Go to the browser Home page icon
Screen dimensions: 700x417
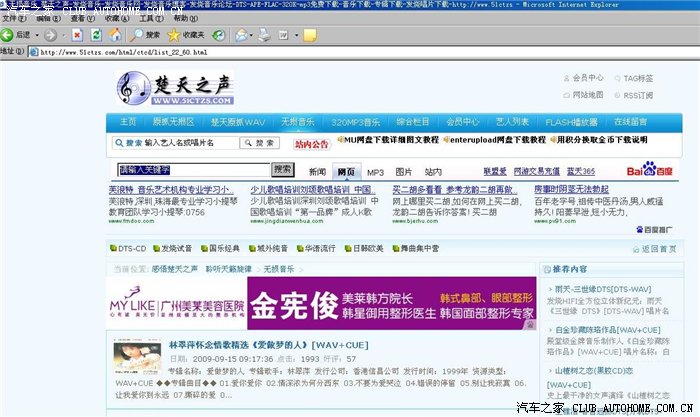click(115, 34)
